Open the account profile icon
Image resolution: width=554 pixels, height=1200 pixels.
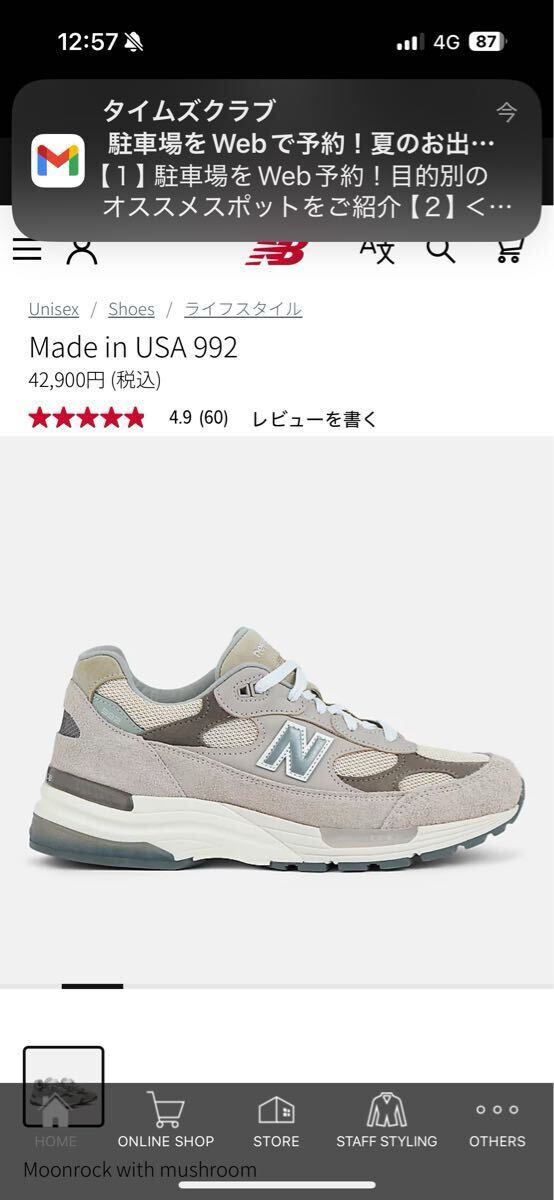81,251
